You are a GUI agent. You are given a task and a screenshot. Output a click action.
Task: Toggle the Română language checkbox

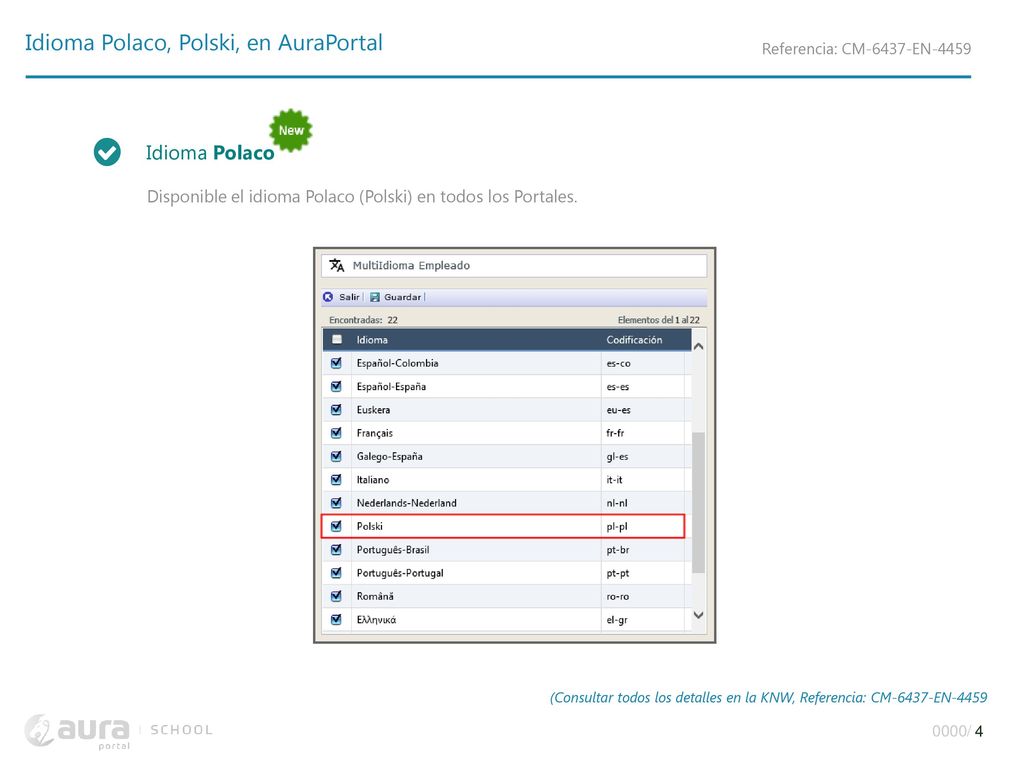point(336,596)
